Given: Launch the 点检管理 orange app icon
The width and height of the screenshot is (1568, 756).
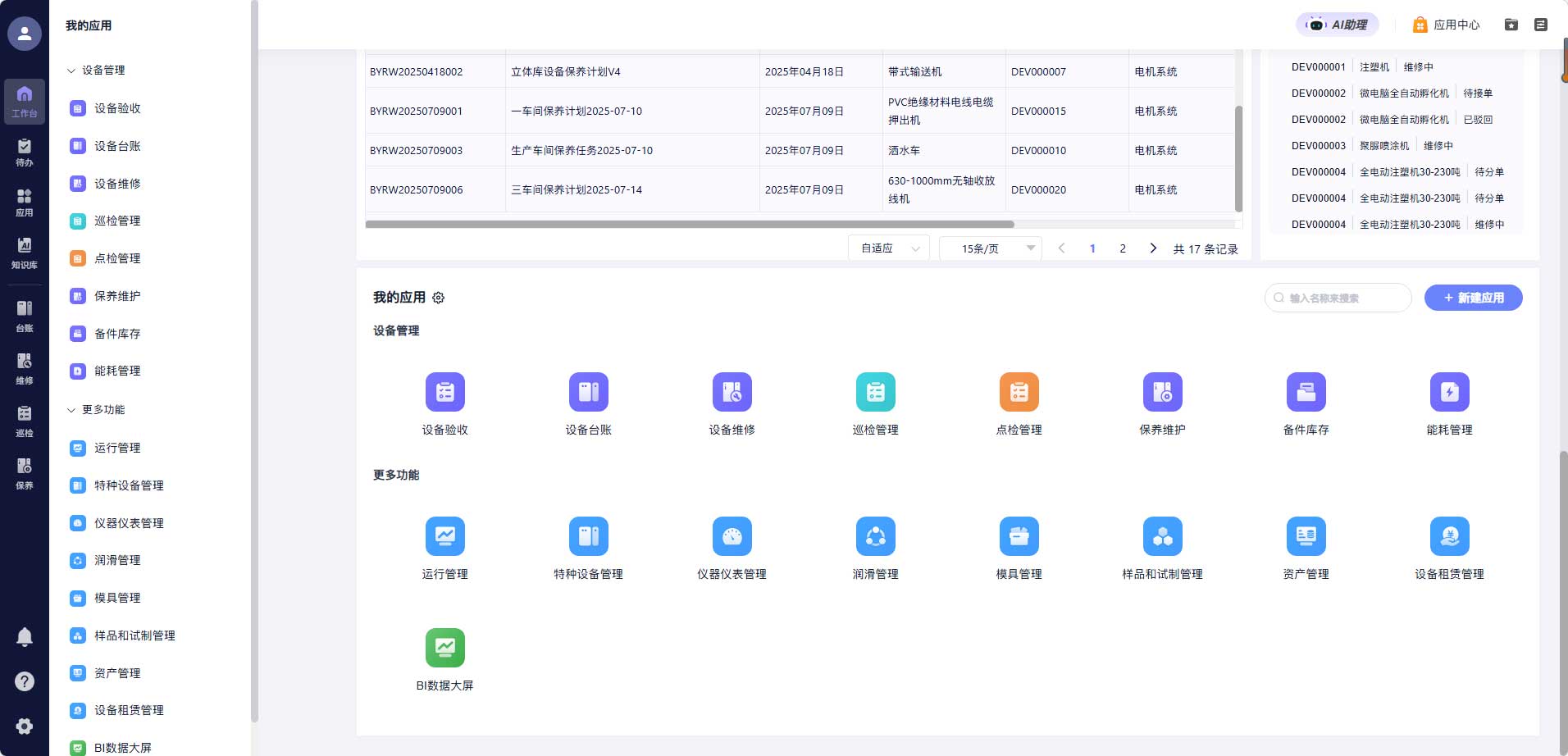Looking at the screenshot, I should pos(1019,393).
